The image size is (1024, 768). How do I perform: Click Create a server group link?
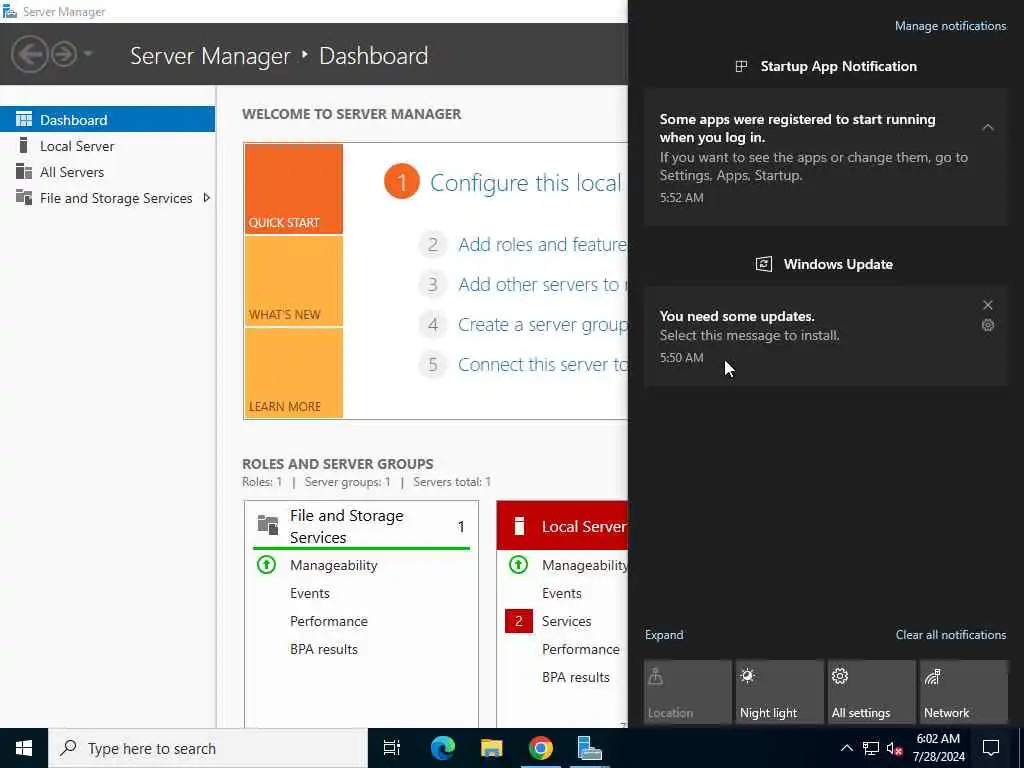coord(542,325)
